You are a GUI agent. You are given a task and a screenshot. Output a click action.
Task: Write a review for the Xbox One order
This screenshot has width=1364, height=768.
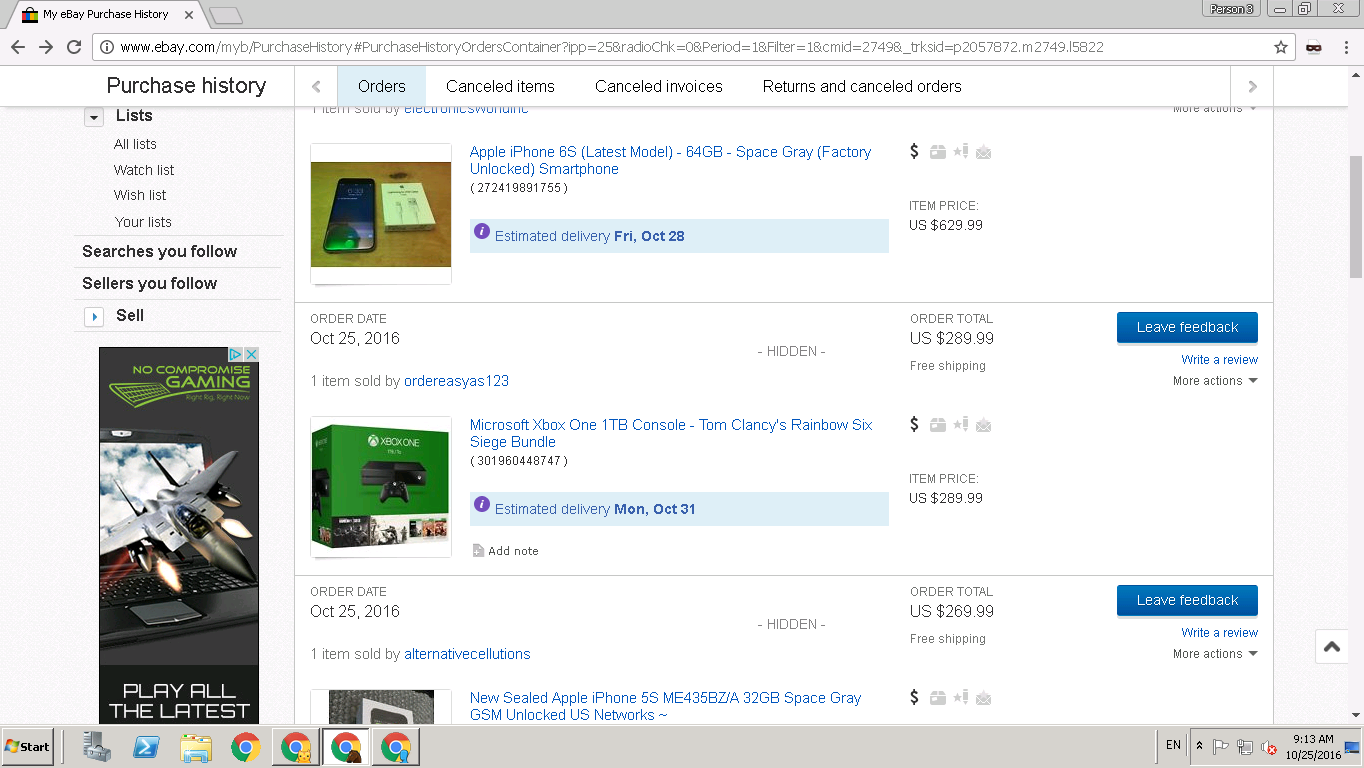coord(1220,360)
